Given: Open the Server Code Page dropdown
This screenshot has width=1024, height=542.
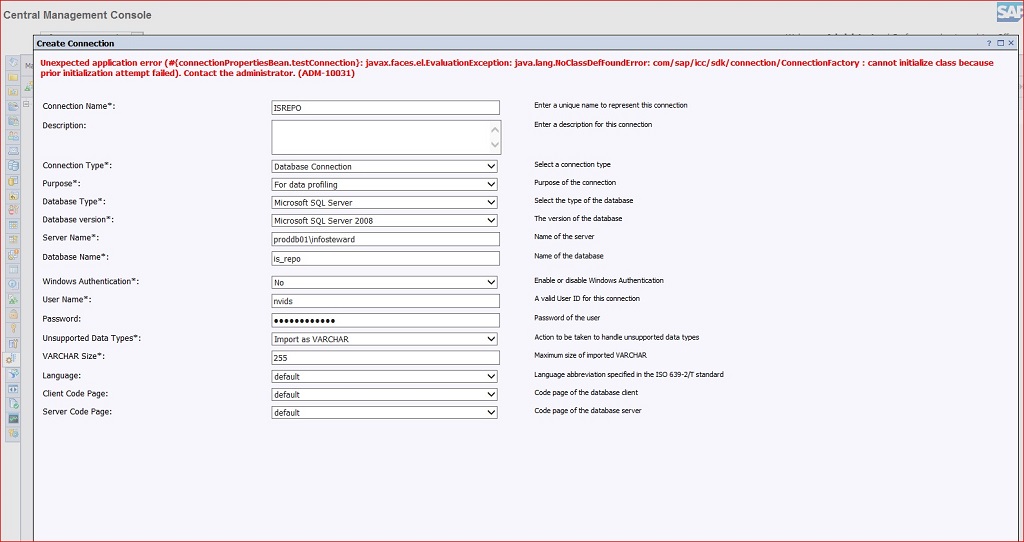Looking at the screenshot, I should tap(384, 413).
